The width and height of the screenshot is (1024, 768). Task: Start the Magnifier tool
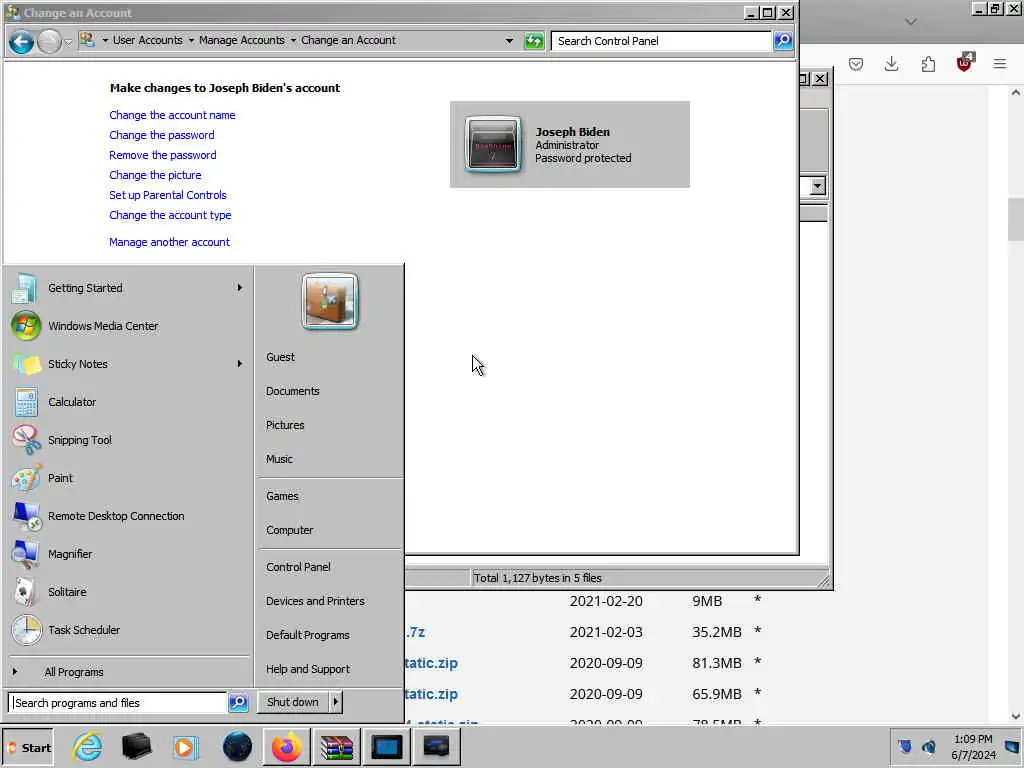point(127,554)
